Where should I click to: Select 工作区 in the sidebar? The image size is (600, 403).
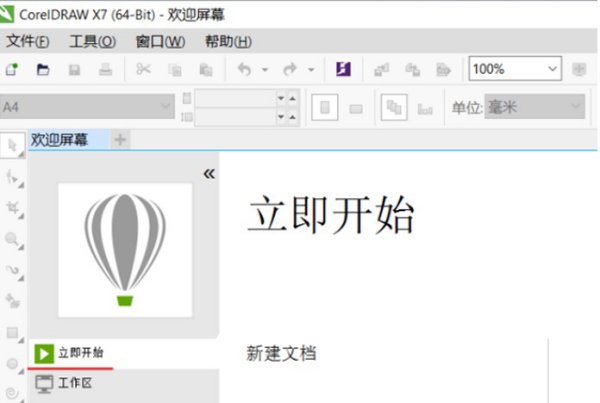coord(124,384)
